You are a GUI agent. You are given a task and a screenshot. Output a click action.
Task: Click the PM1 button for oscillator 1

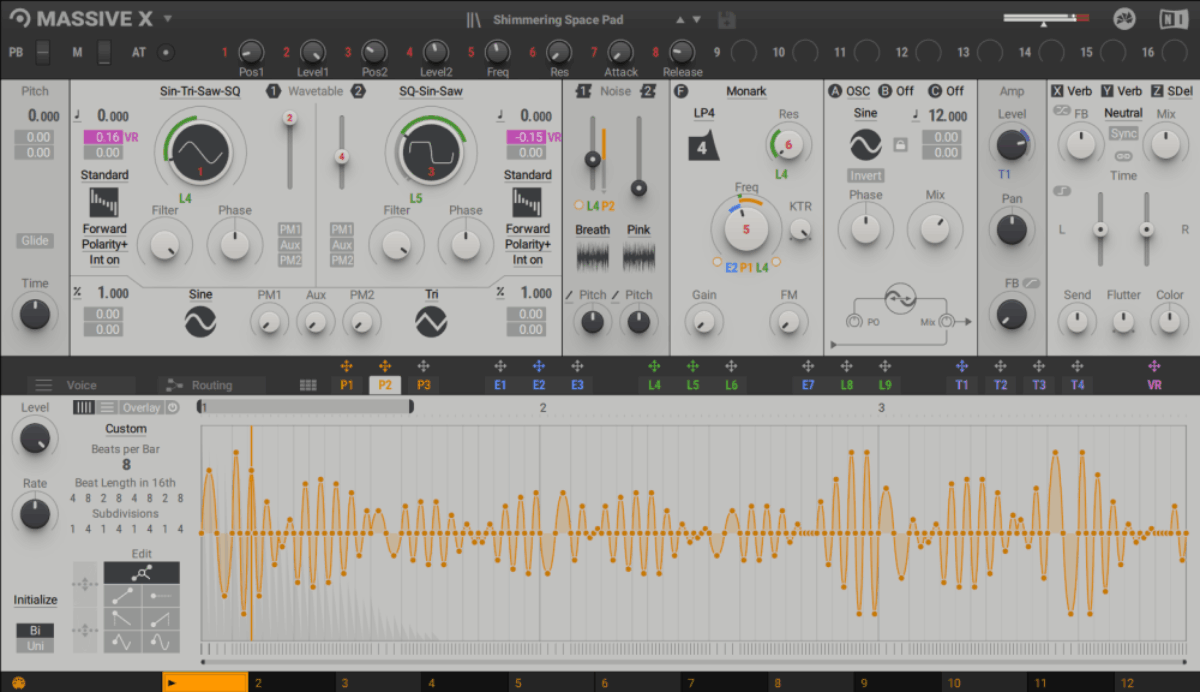click(290, 230)
